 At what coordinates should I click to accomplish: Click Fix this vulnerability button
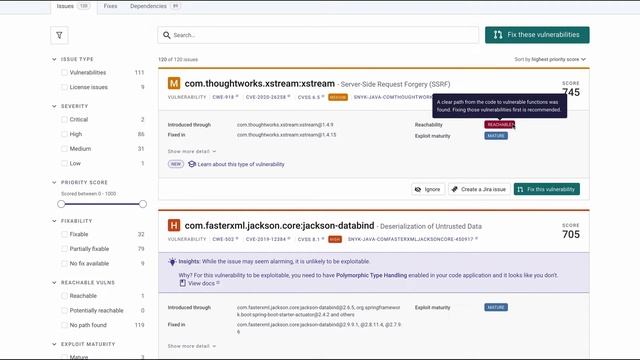pyautogui.click(x=547, y=189)
